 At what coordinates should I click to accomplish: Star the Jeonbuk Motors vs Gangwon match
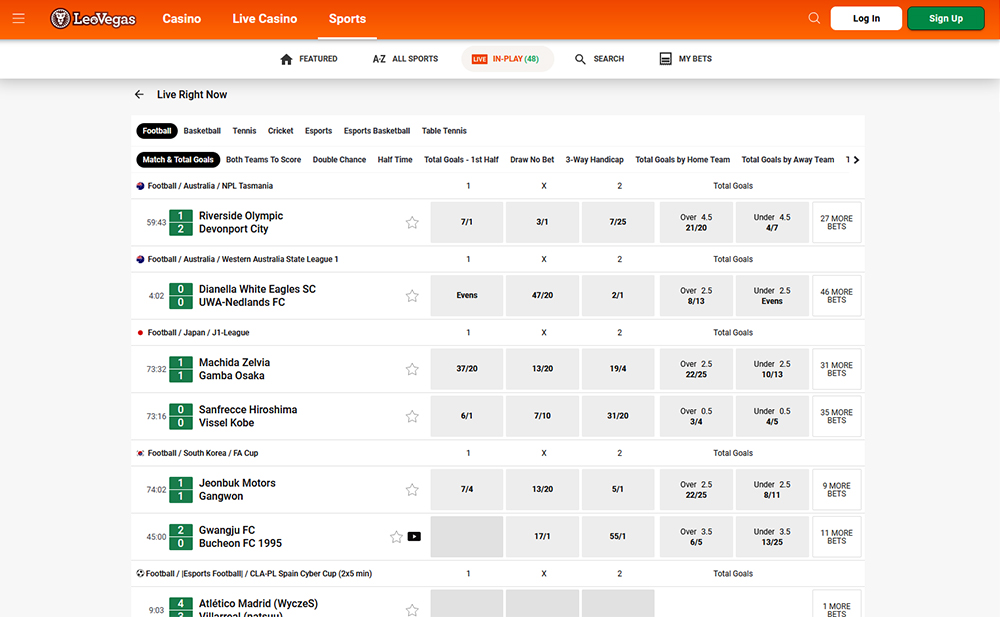point(412,490)
